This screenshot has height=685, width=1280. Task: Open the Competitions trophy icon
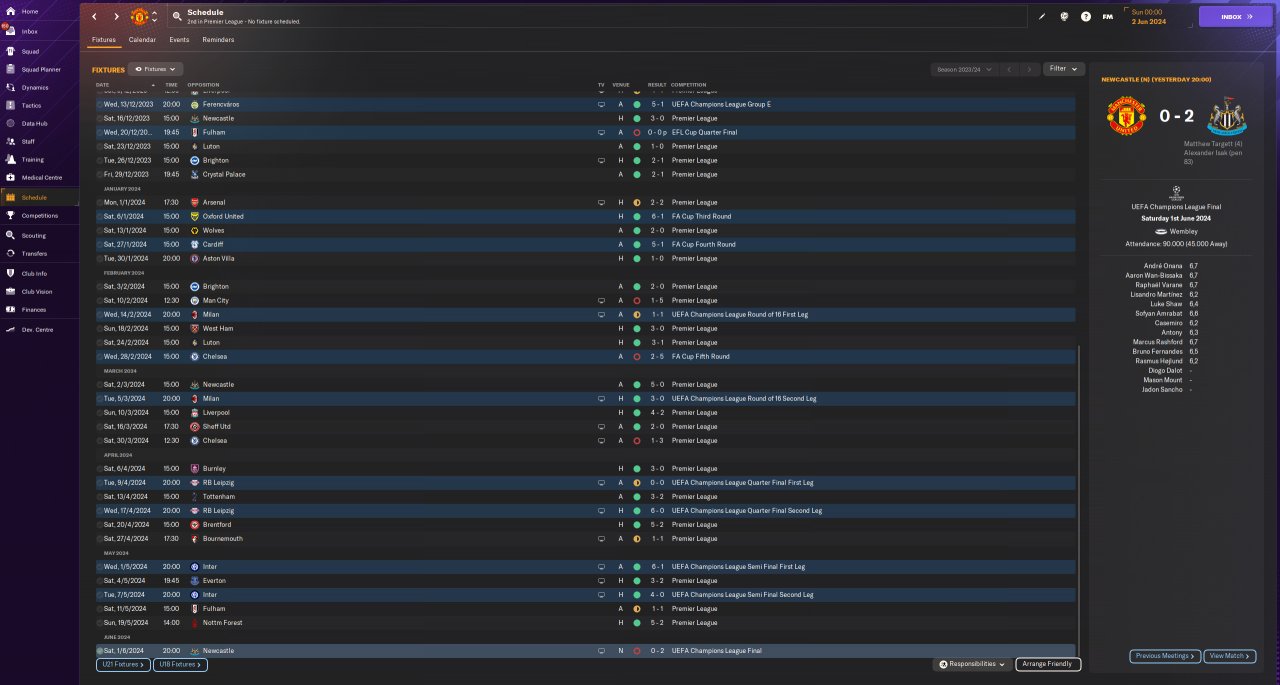[10, 215]
